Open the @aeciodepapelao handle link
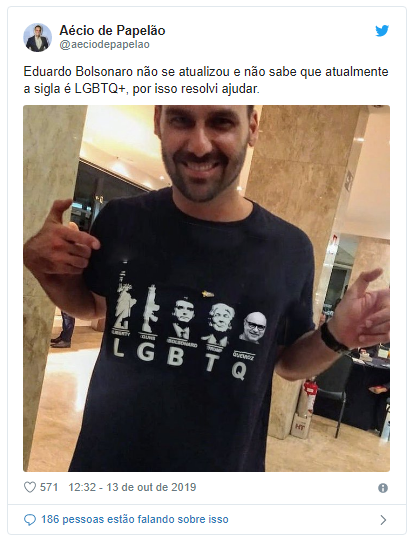414x541 pixels. coord(105,45)
